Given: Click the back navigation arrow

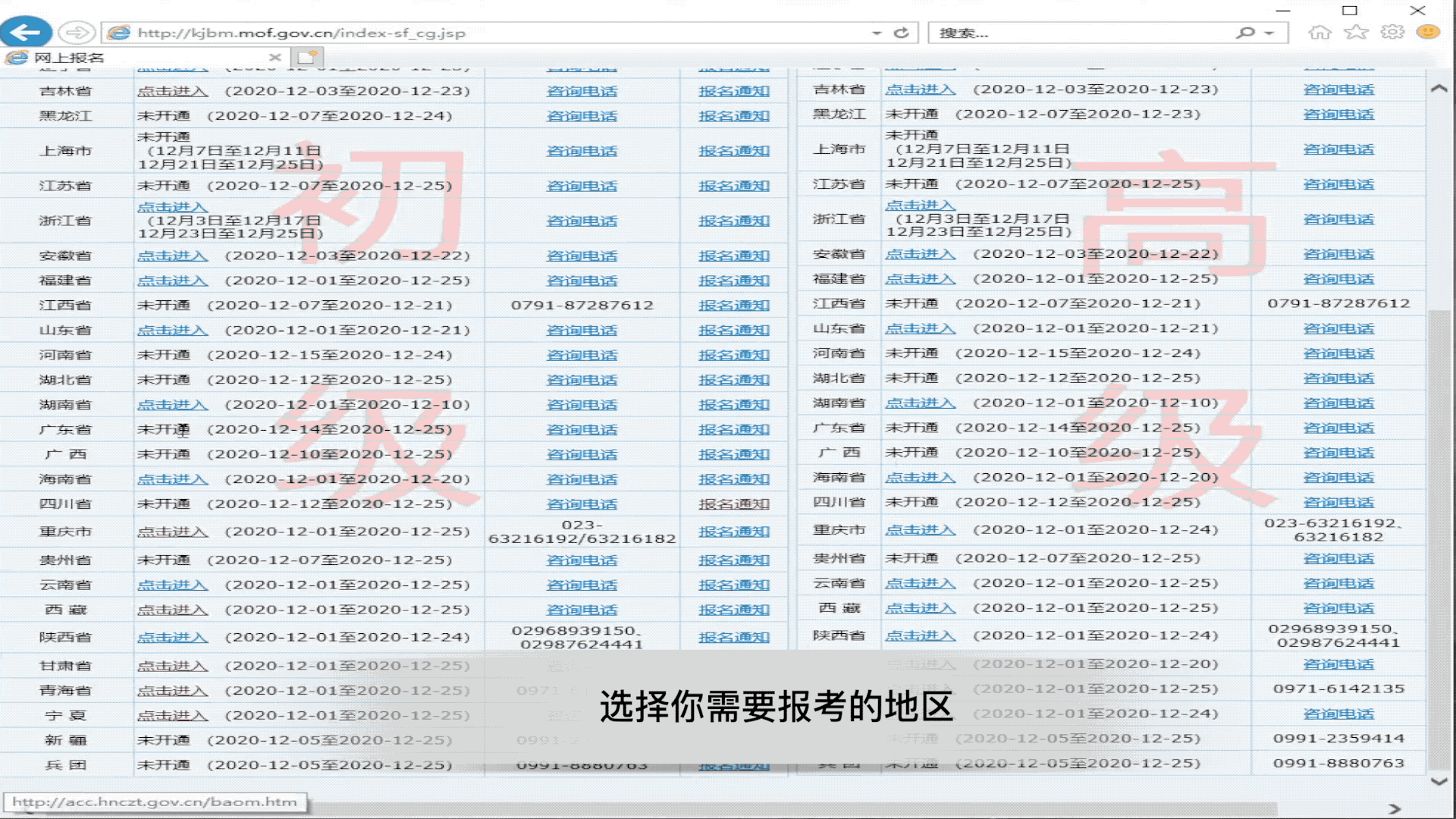Looking at the screenshot, I should tap(27, 32).
